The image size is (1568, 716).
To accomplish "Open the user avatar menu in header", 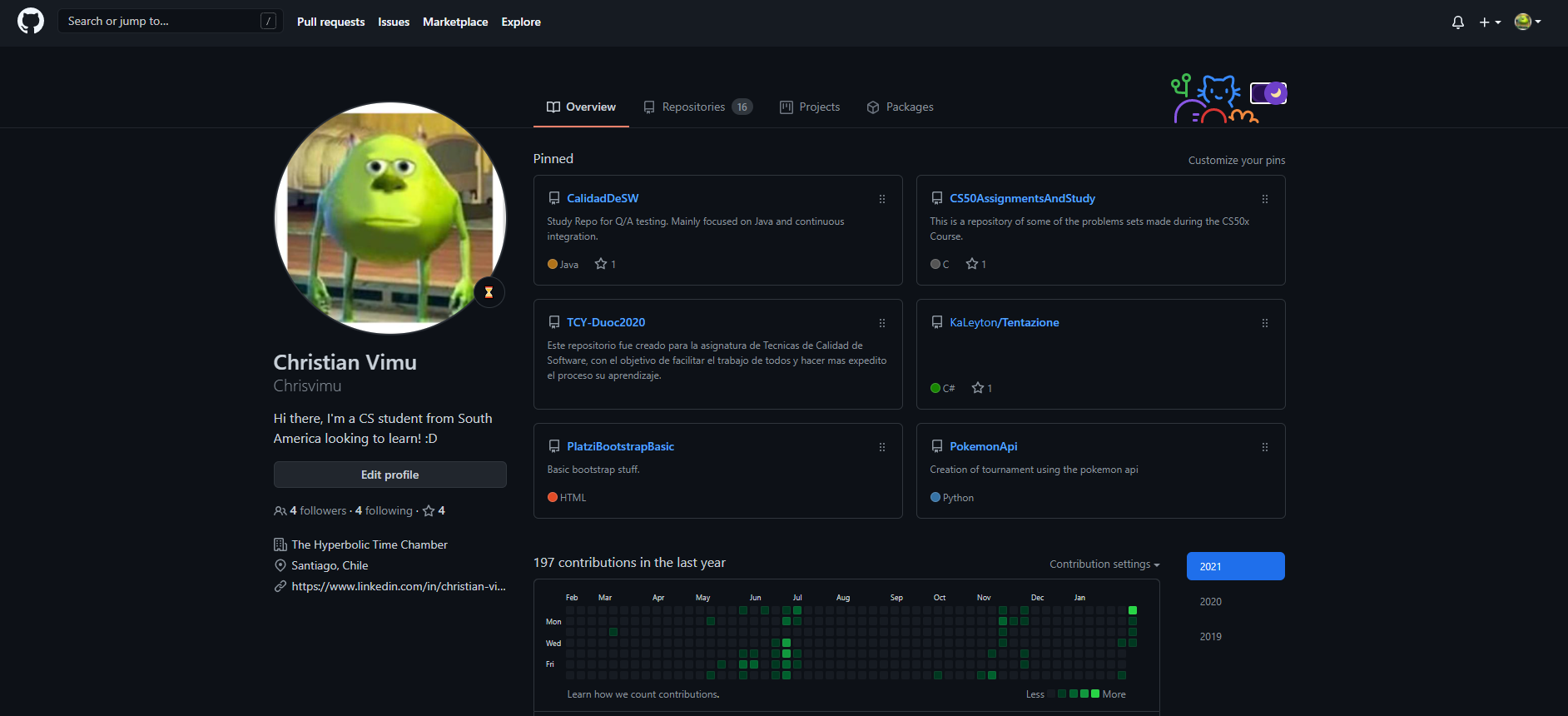I will click(x=1528, y=22).
